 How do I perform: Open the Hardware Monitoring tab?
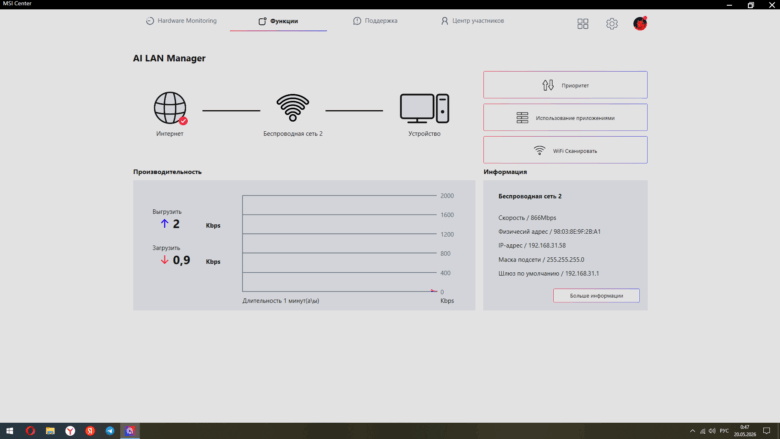181,21
